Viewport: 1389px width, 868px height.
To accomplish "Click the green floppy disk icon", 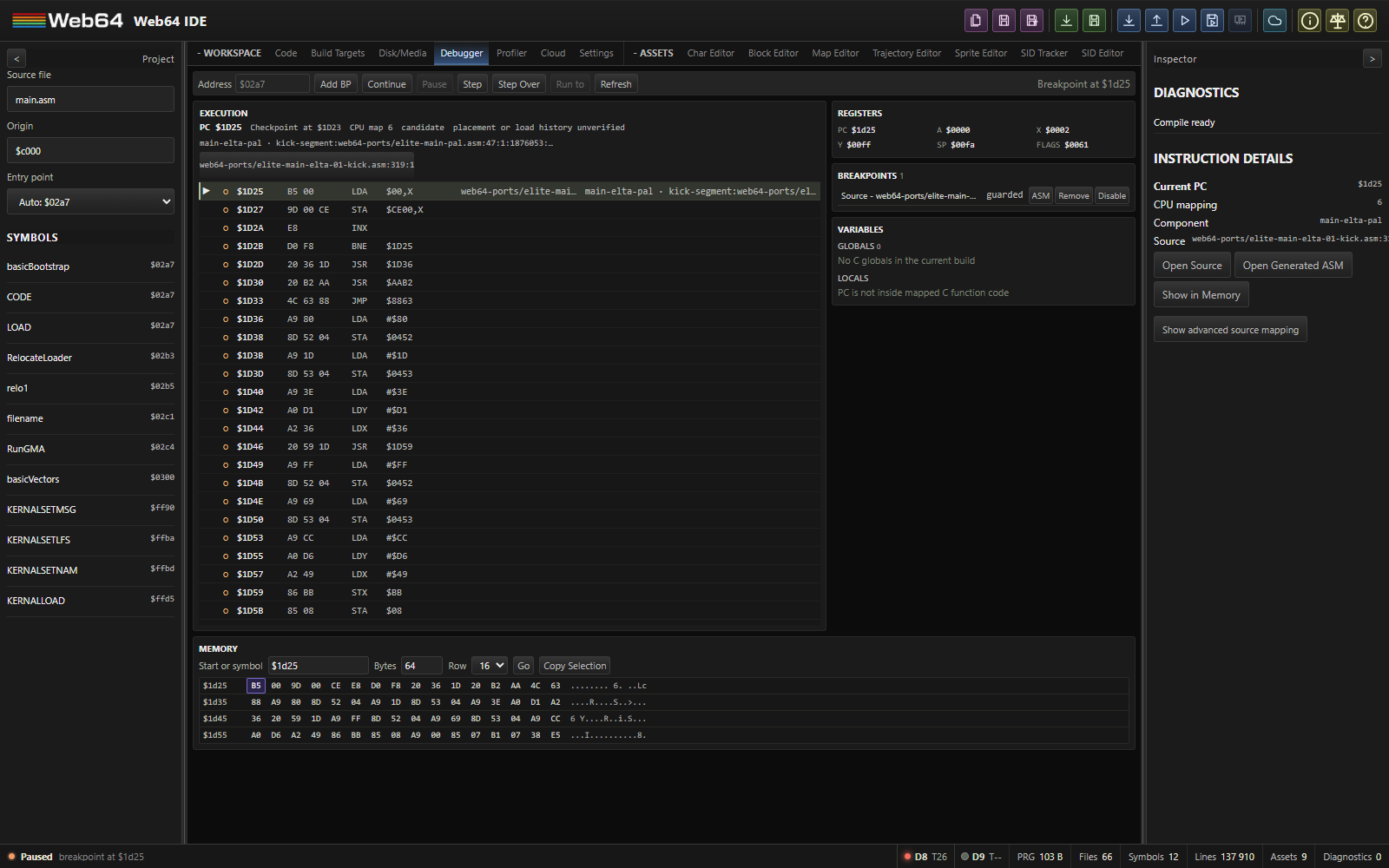I will coord(1094,21).
